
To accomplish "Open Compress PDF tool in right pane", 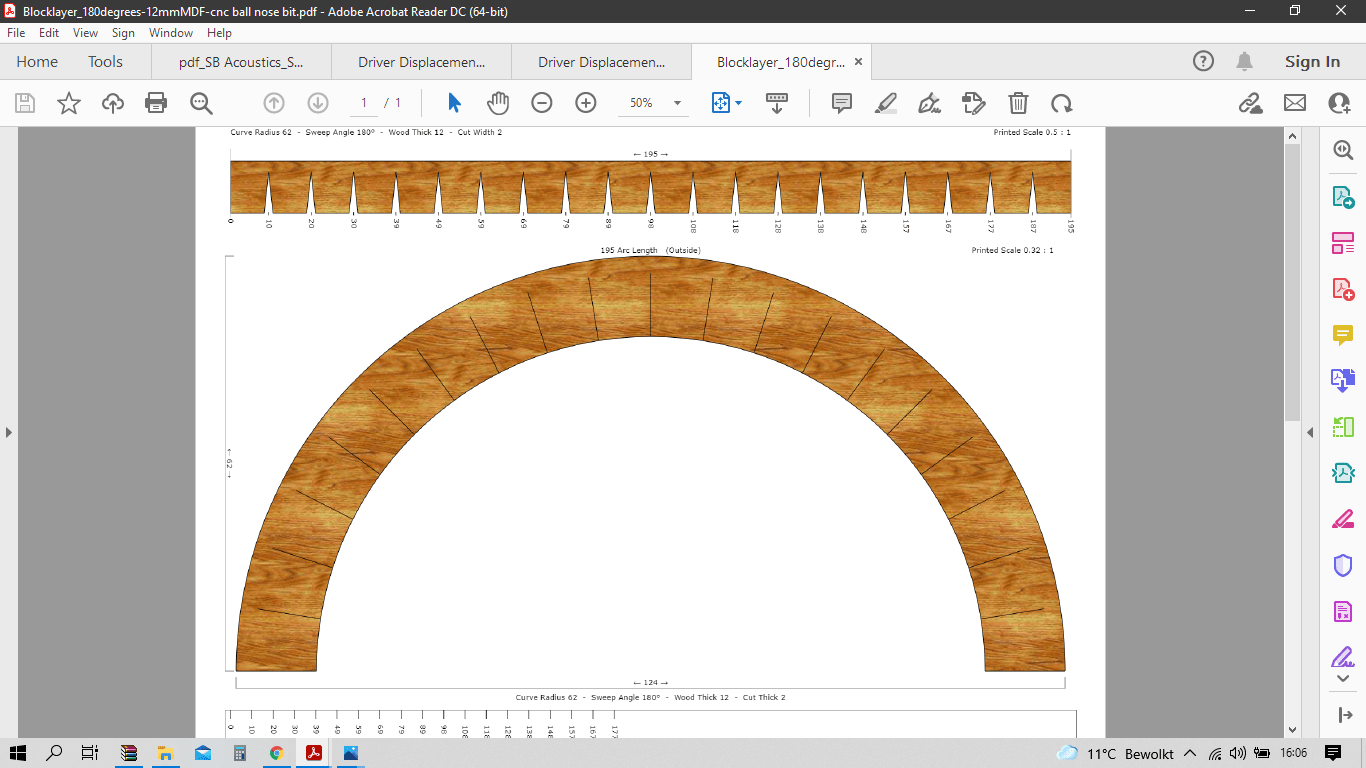I will pos(1343,472).
